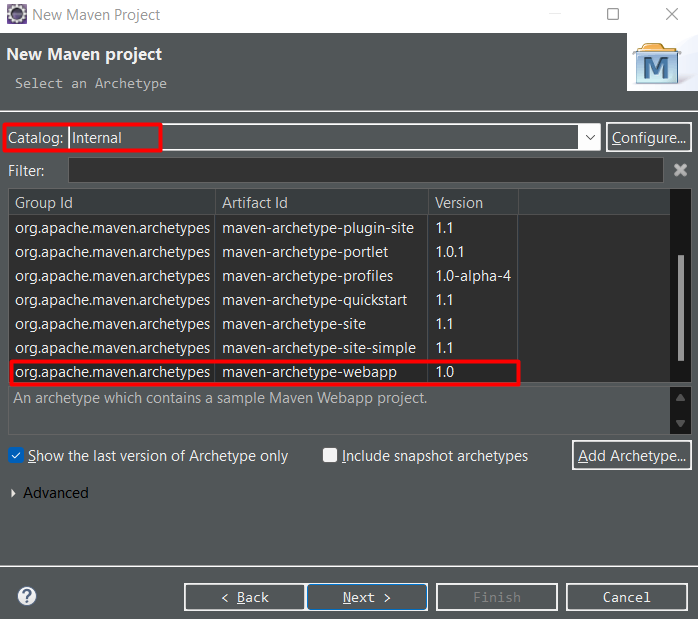Click the help question mark icon
This screenshot has height=619, width=698.
(27, 596)
